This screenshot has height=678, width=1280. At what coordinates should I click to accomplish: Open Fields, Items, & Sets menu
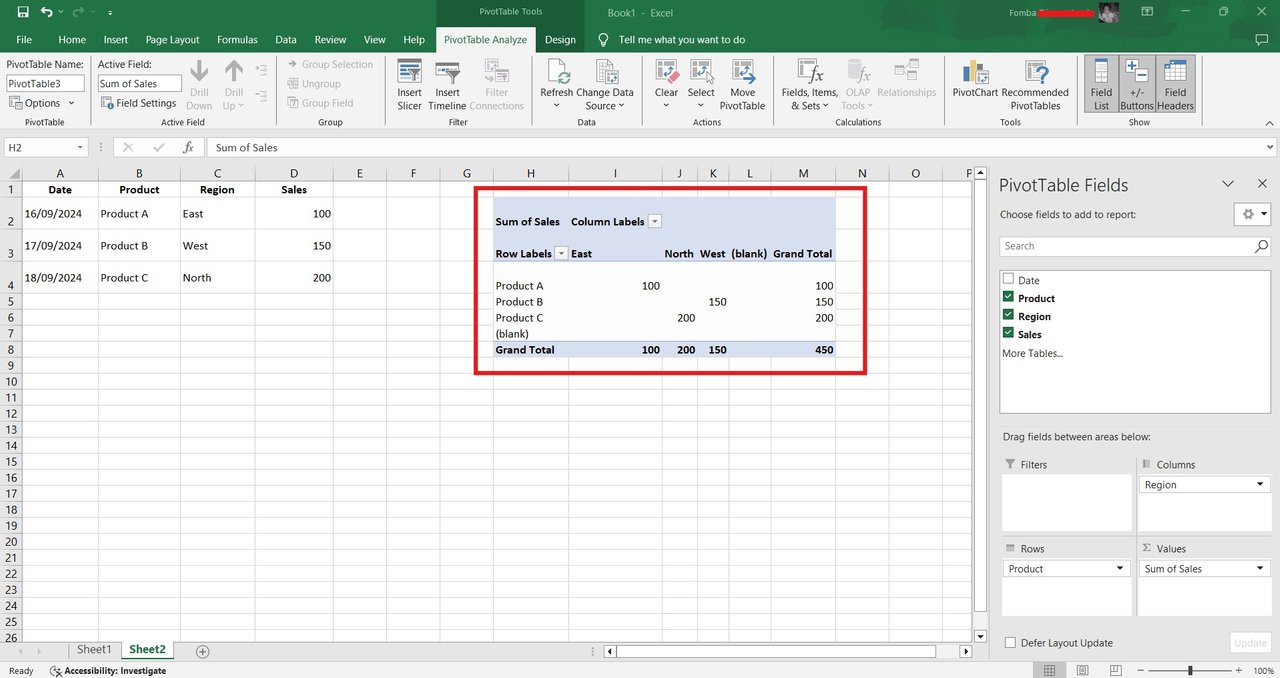pos(809,84)
